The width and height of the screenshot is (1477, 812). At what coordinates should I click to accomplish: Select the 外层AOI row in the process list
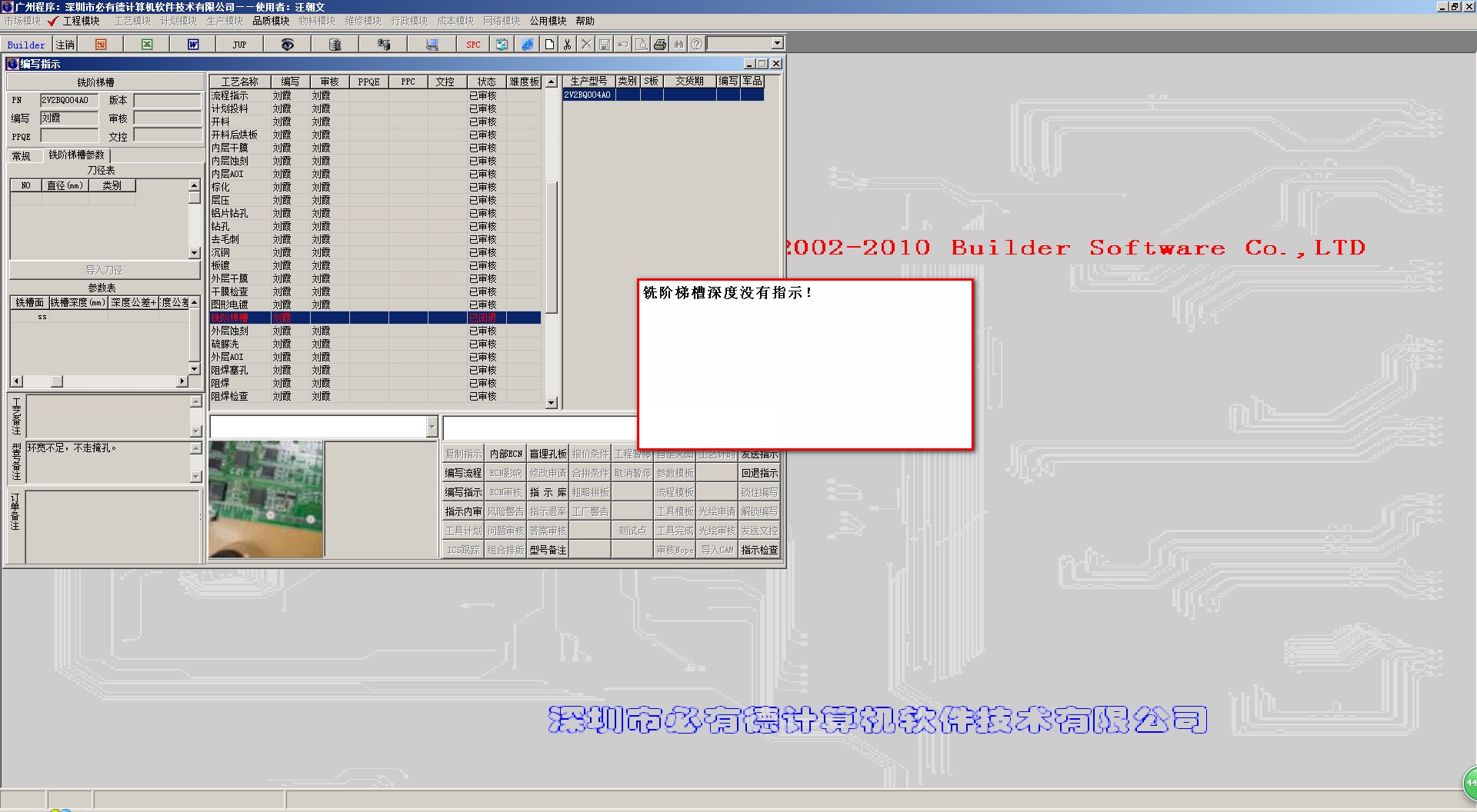tap(375, 357)
